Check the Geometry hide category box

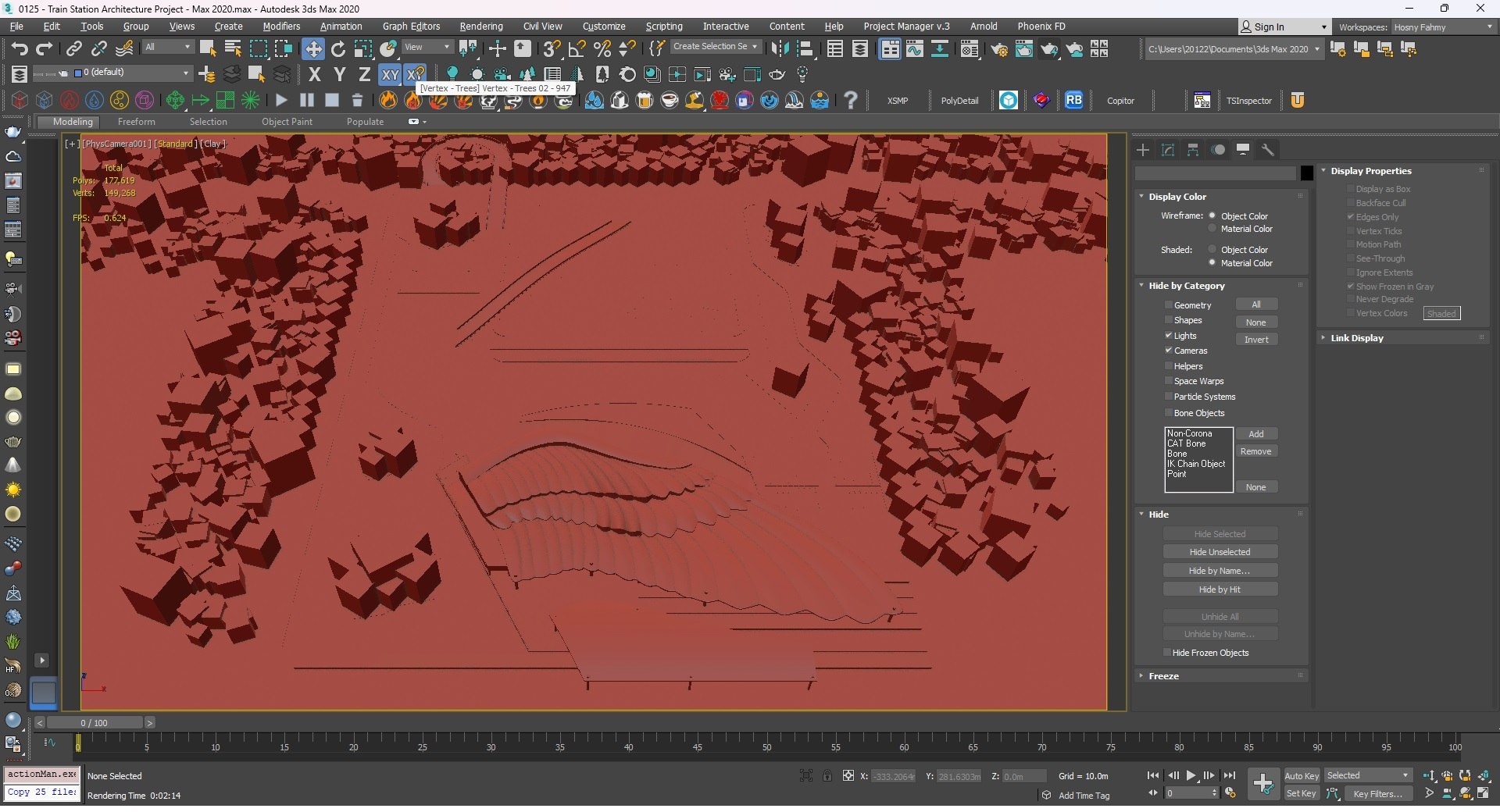coord(1169,305)
